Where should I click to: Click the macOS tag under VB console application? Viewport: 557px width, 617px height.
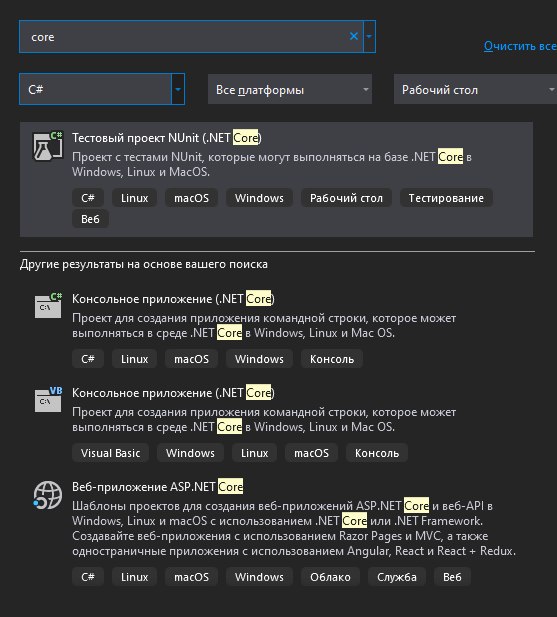[312, 453]
